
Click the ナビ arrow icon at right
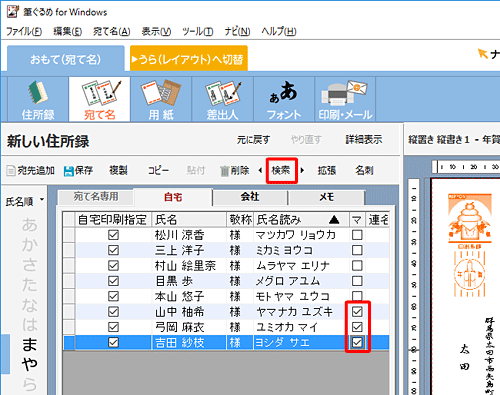(482, 53)
